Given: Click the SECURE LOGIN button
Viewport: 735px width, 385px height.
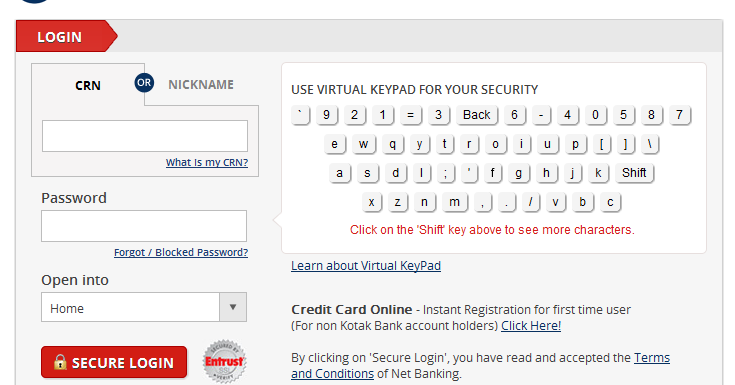Looking at the screenshot, I should click(114, 362).
